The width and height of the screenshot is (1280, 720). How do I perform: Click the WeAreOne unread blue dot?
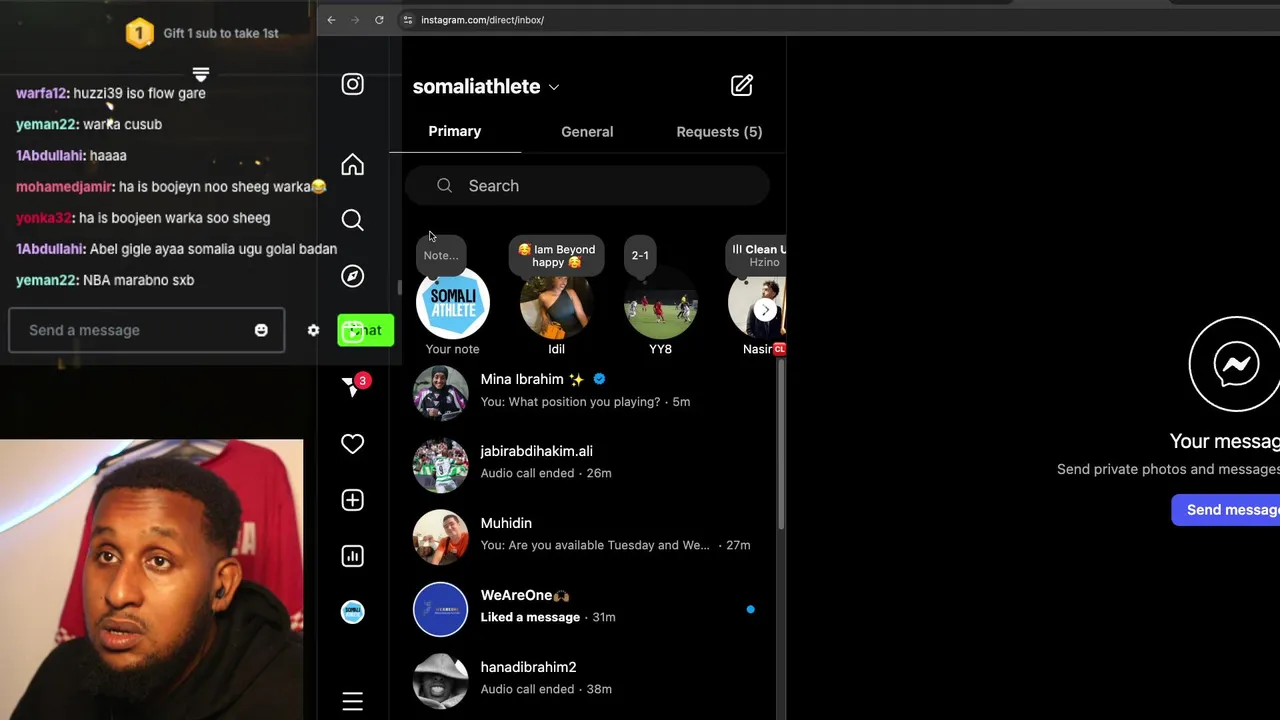click(750, 609)
